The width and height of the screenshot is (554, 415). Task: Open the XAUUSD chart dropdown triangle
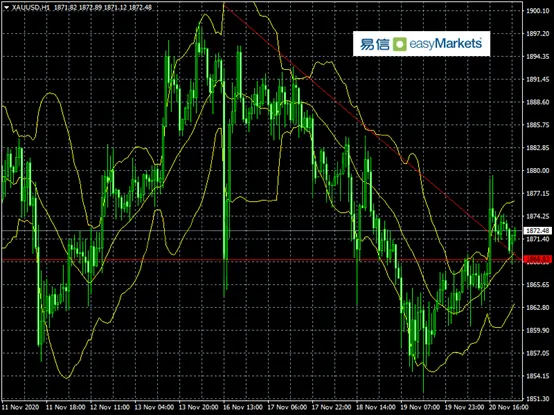click(6, 7)
